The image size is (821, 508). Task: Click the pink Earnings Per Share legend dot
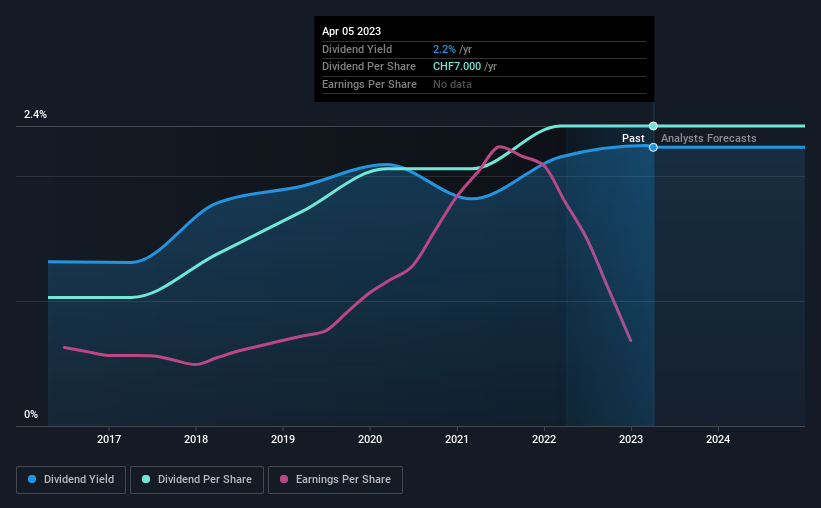284,479
